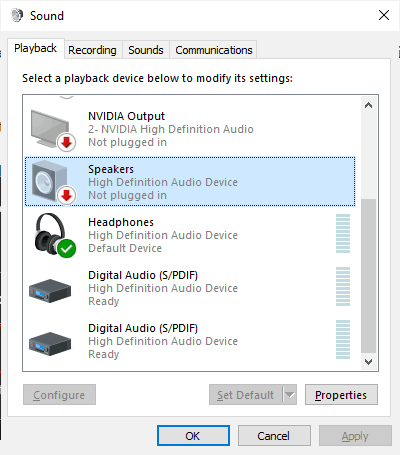
Task: Click the green checkmark badge on Headphones
Action: 66,248
